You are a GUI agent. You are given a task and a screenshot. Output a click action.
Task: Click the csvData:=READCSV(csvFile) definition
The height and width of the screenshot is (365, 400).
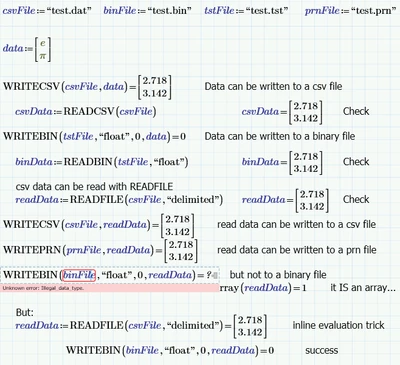tap(86, 111)
